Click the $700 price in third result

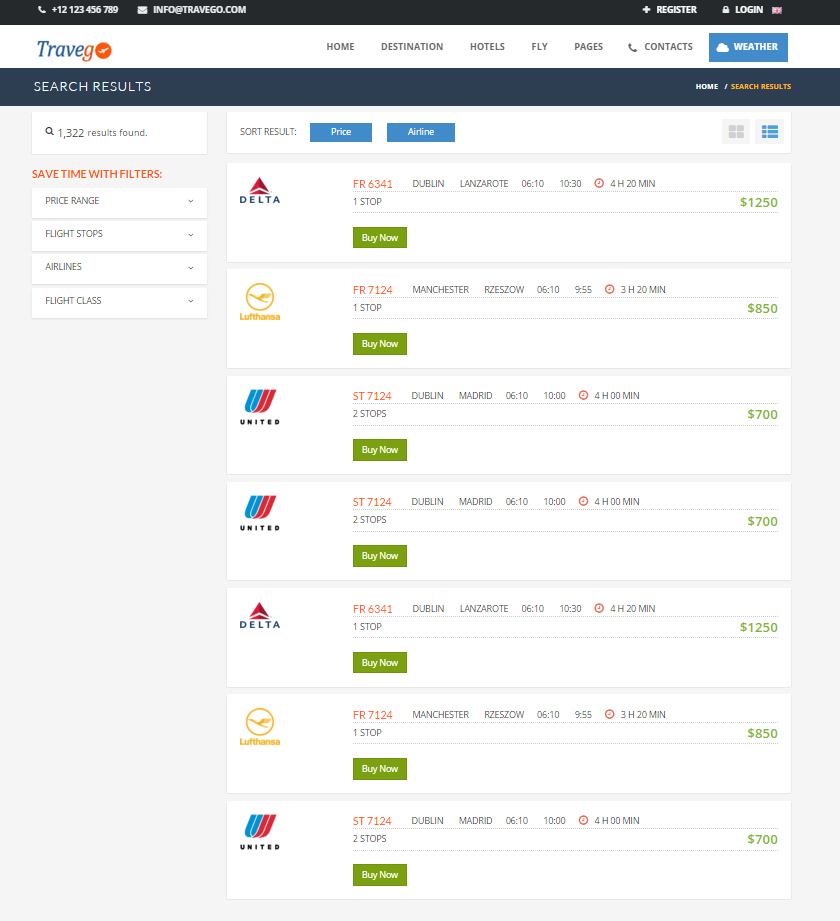762,414
